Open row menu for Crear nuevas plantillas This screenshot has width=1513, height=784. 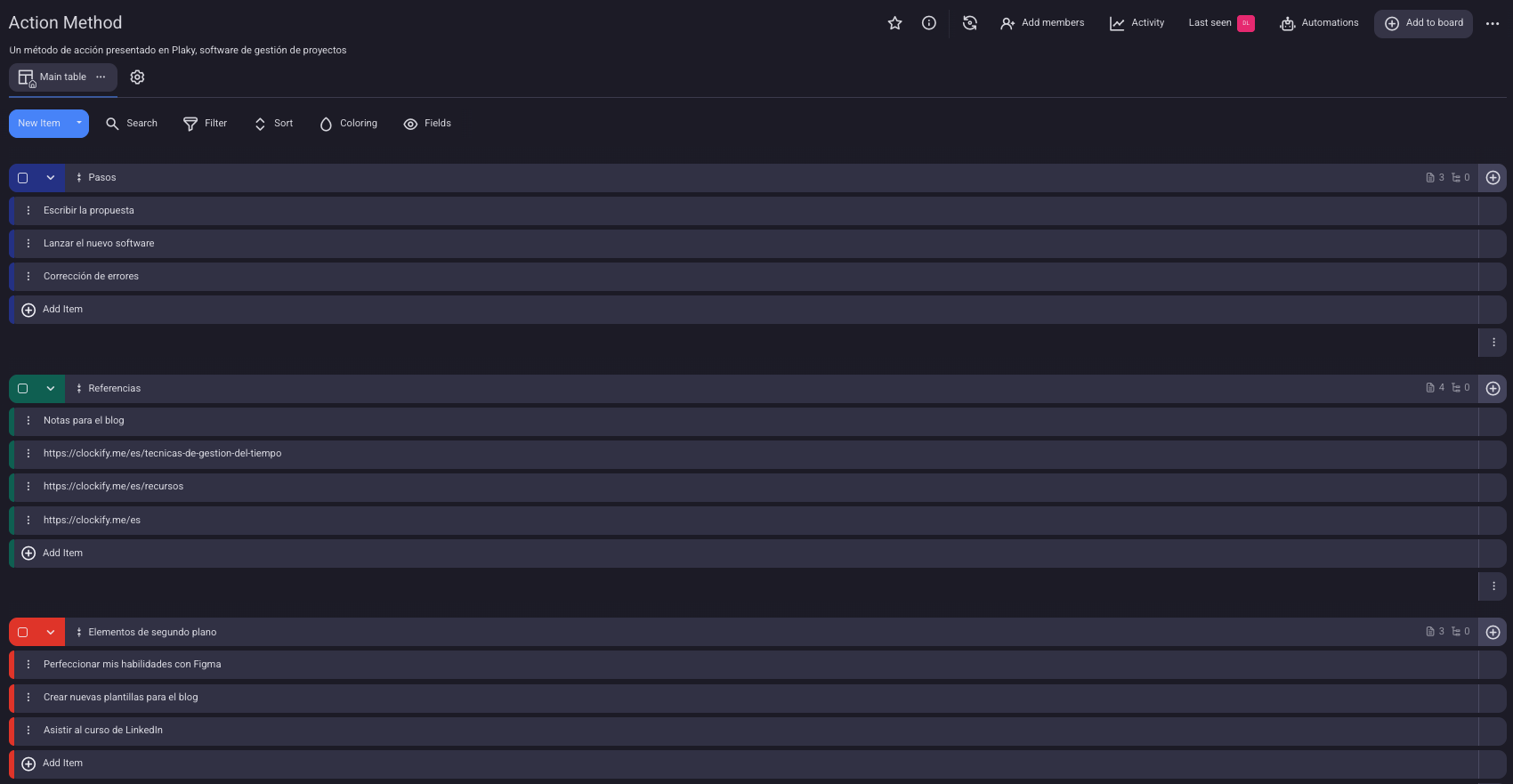pos(28,698)
